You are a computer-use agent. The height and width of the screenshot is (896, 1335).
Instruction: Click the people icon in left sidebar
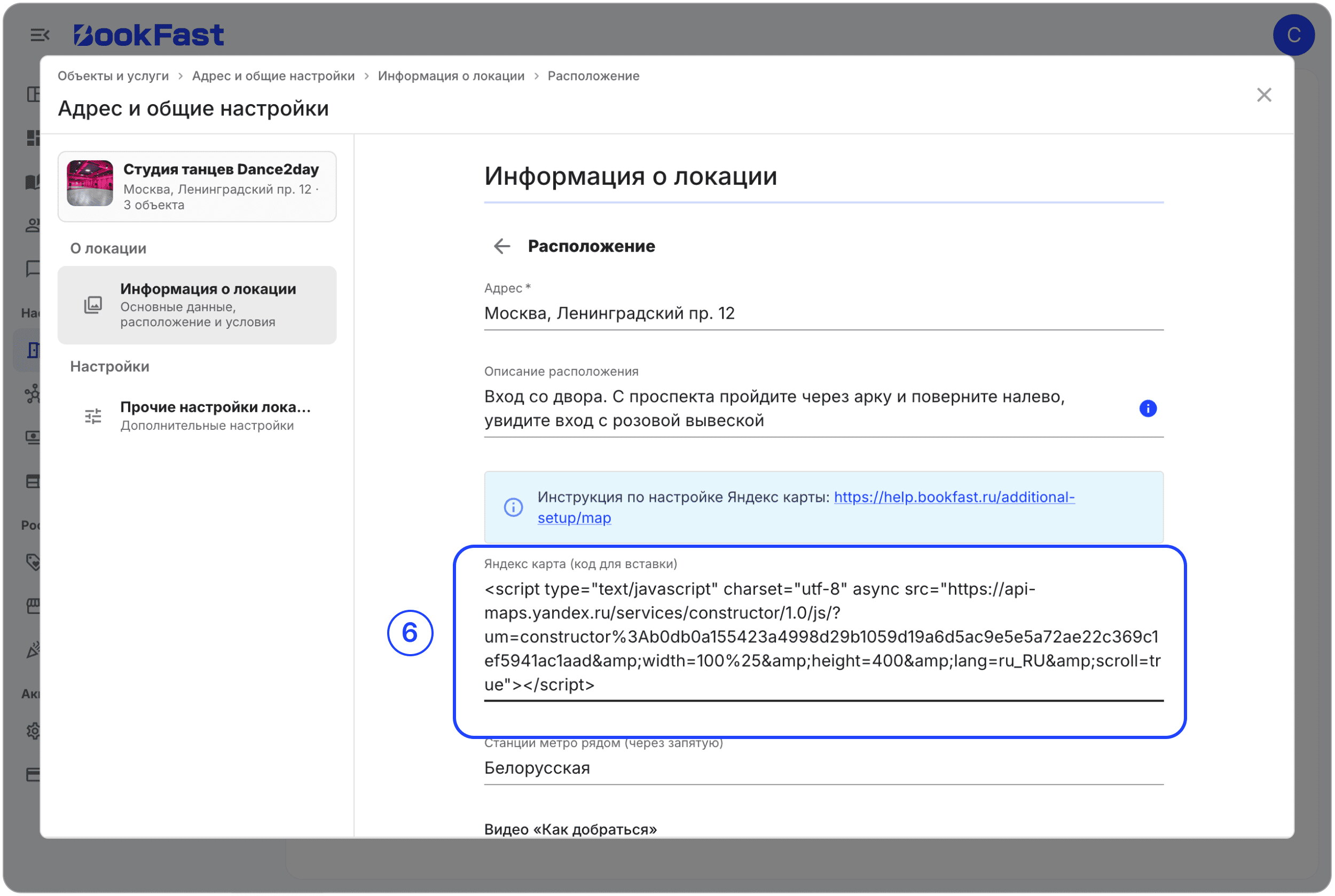tap(34, 225)
